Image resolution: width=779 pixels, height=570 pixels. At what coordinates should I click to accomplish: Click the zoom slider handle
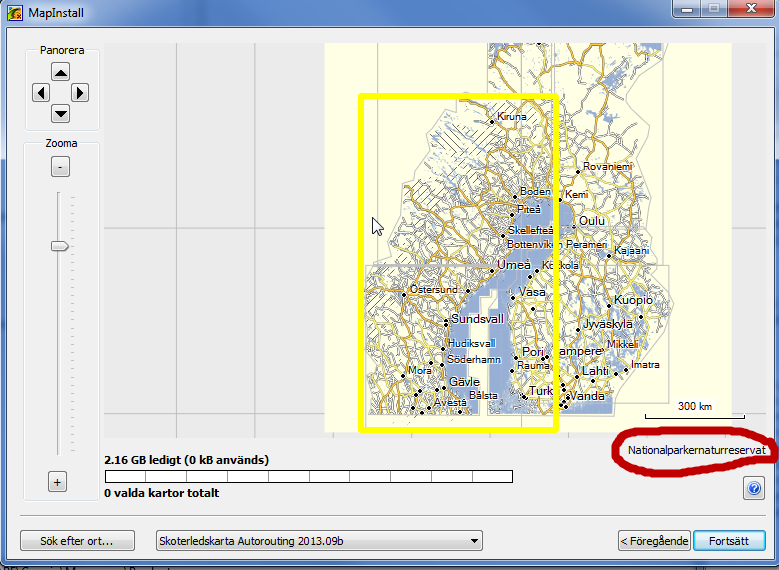tap(60, 245)
